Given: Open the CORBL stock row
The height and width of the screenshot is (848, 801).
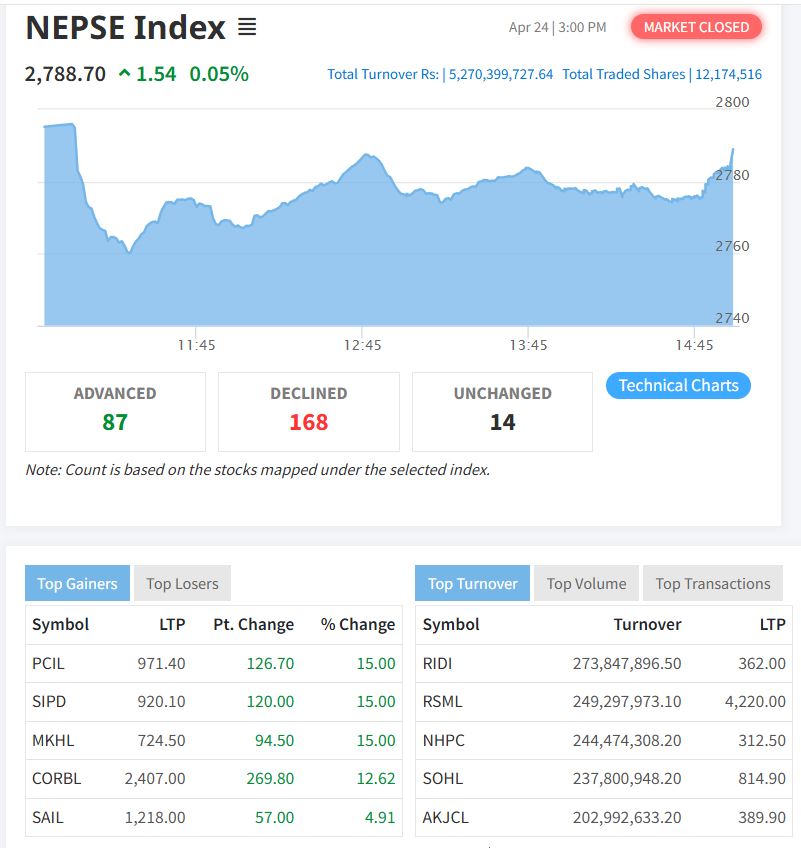Looking at the screenshot, I should pos(57,778).
